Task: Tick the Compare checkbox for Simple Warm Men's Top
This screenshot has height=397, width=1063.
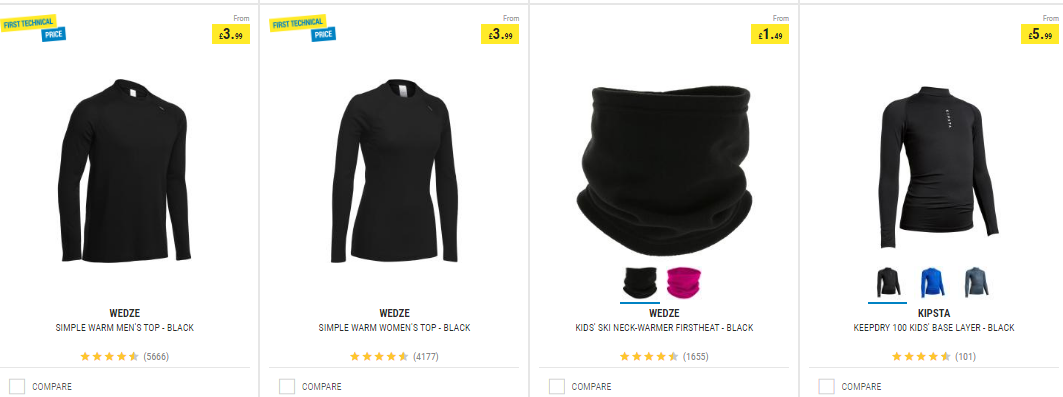Action: 17,387
